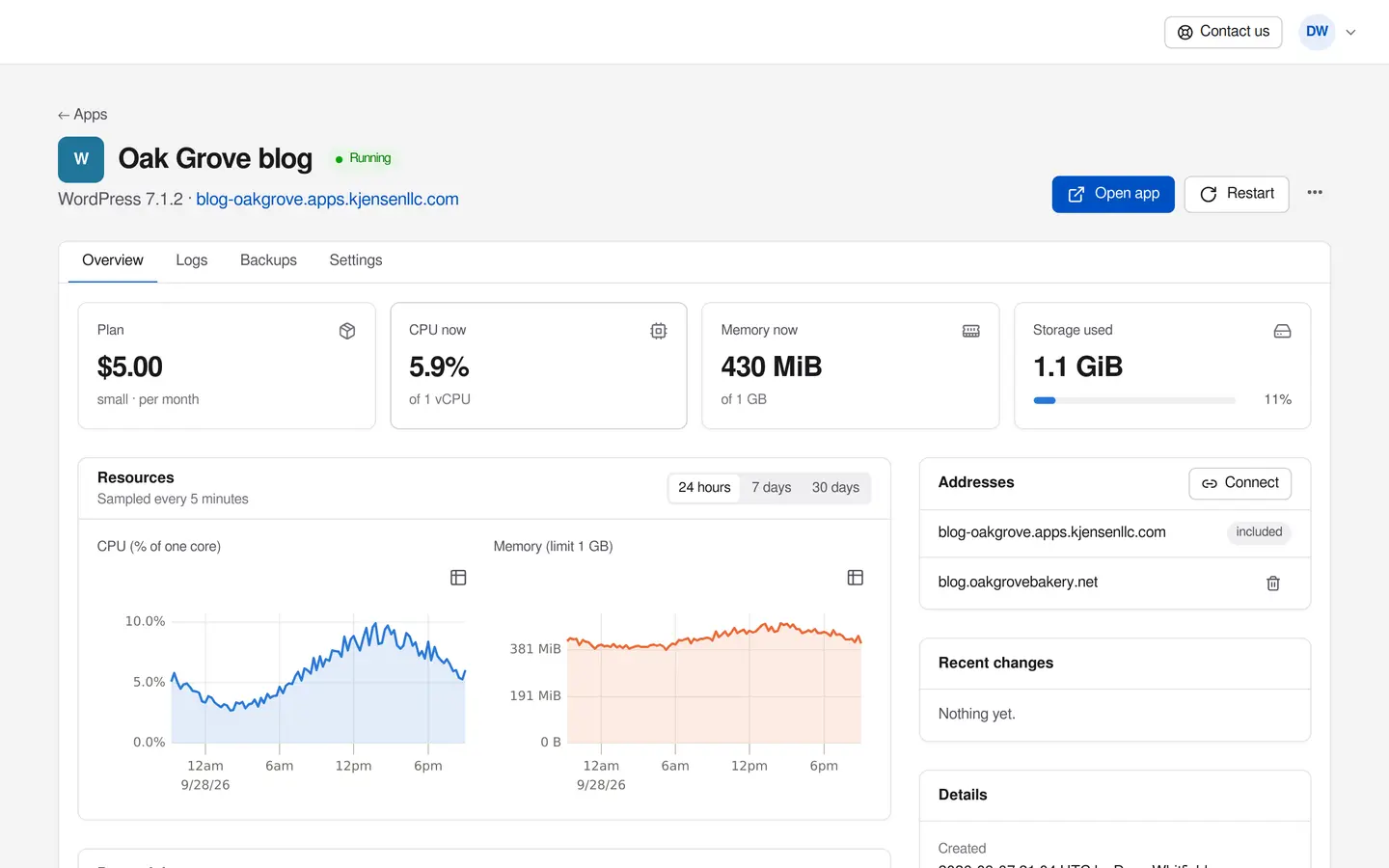Click the blog.oakgrovebakery.net address text
The height and width of the screenshot is (868, 1389).
pos(1018,583)
